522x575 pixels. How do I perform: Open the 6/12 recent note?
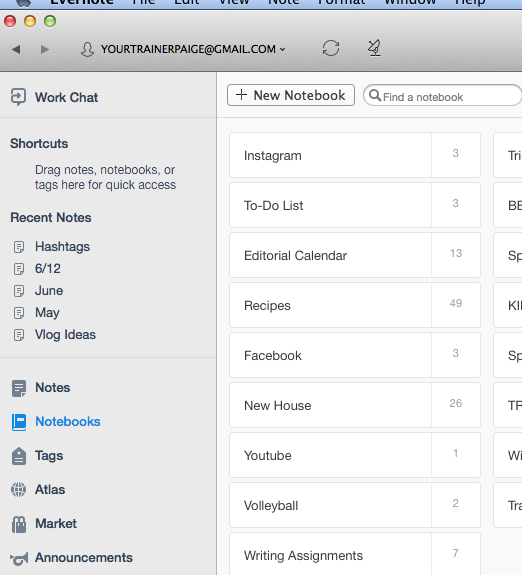(x=48, y=269)
